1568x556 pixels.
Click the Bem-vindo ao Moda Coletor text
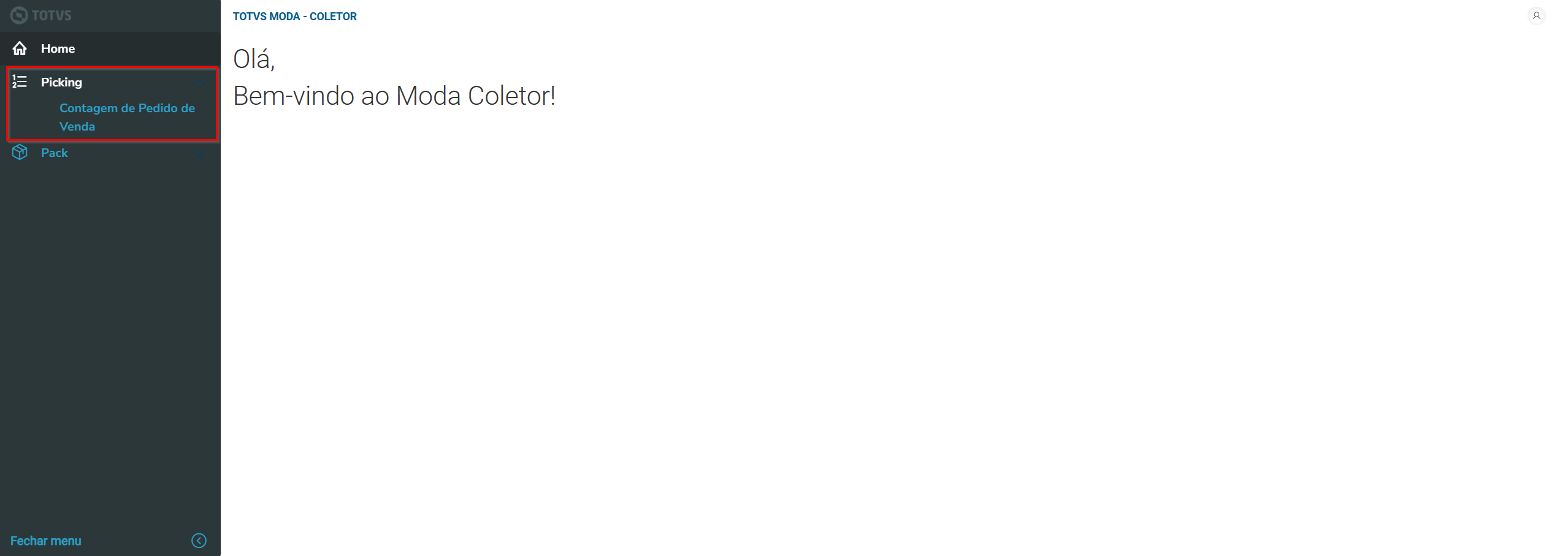(394, 96)
